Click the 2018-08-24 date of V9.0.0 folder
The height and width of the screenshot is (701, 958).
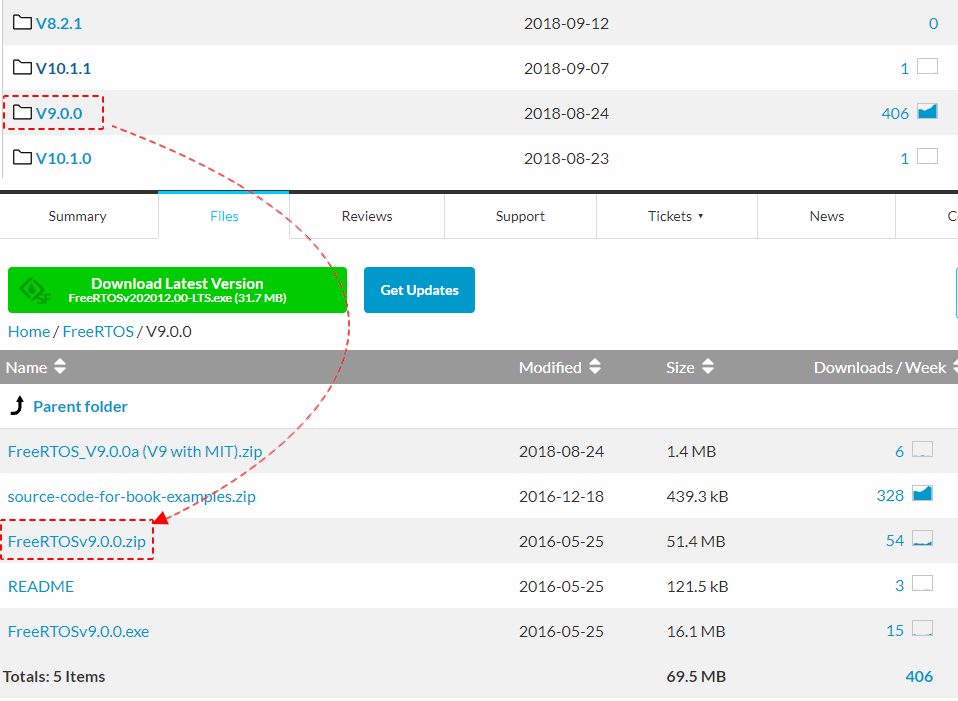point(566,114)
